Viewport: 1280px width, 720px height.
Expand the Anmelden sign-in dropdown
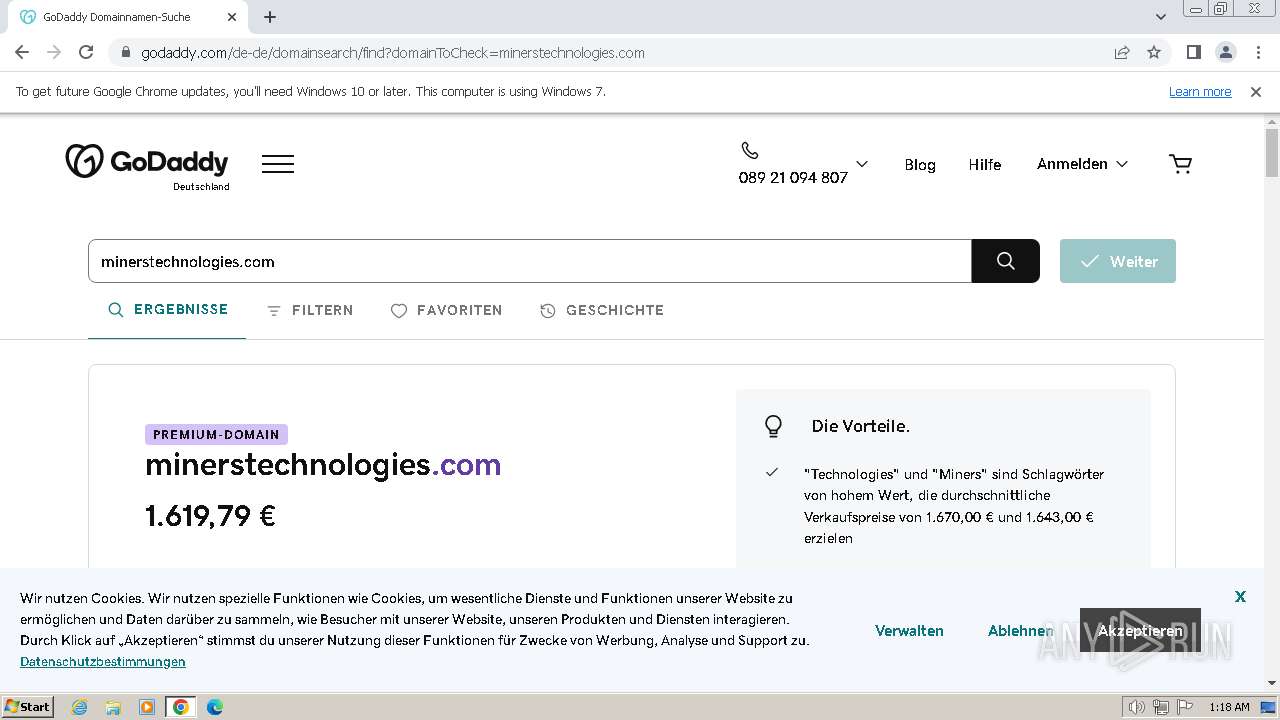pos(1082,164)
